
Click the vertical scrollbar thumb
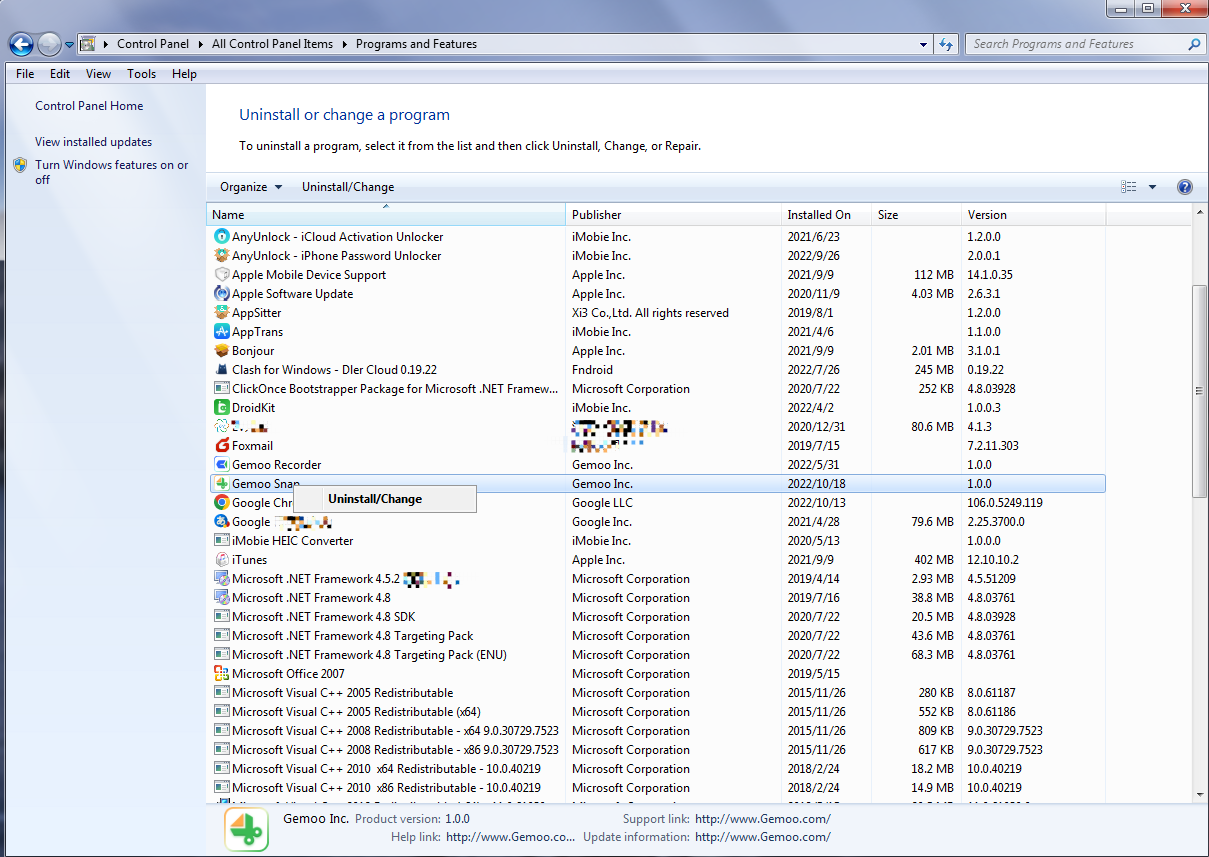[x=1200, y=392]
